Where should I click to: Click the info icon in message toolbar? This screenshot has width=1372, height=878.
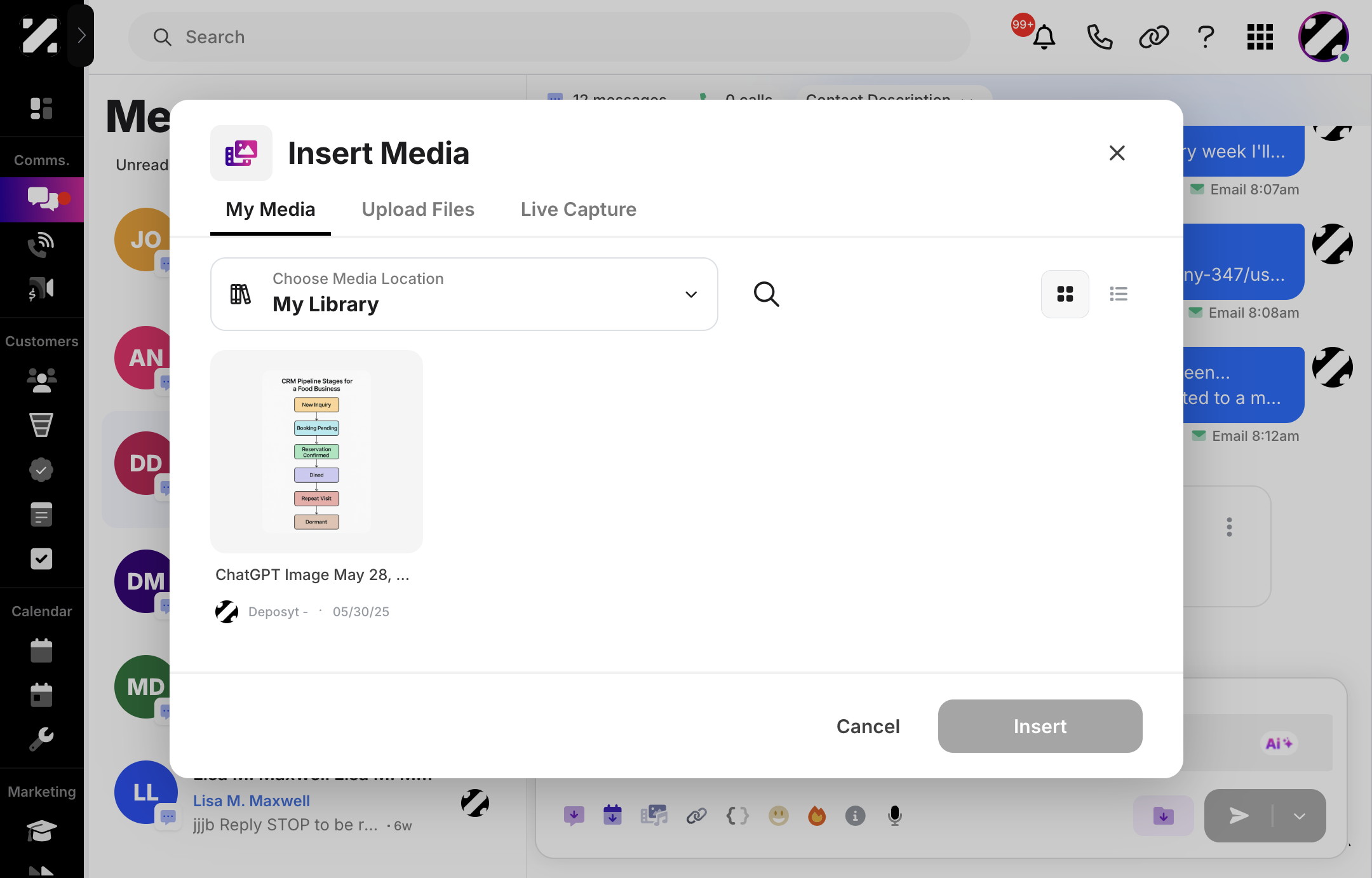[x=855, y=816]
